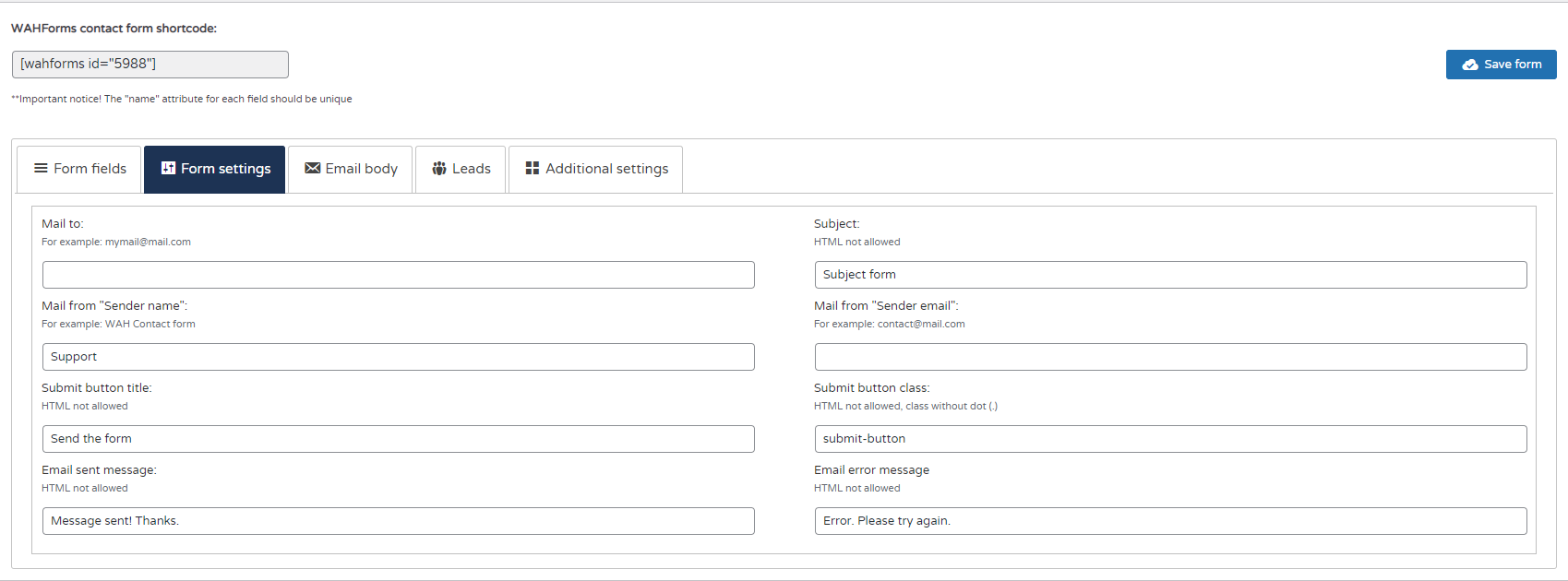1568x581 pixels.
Task: Select the Form settings tab
Action: coord(215,169)
